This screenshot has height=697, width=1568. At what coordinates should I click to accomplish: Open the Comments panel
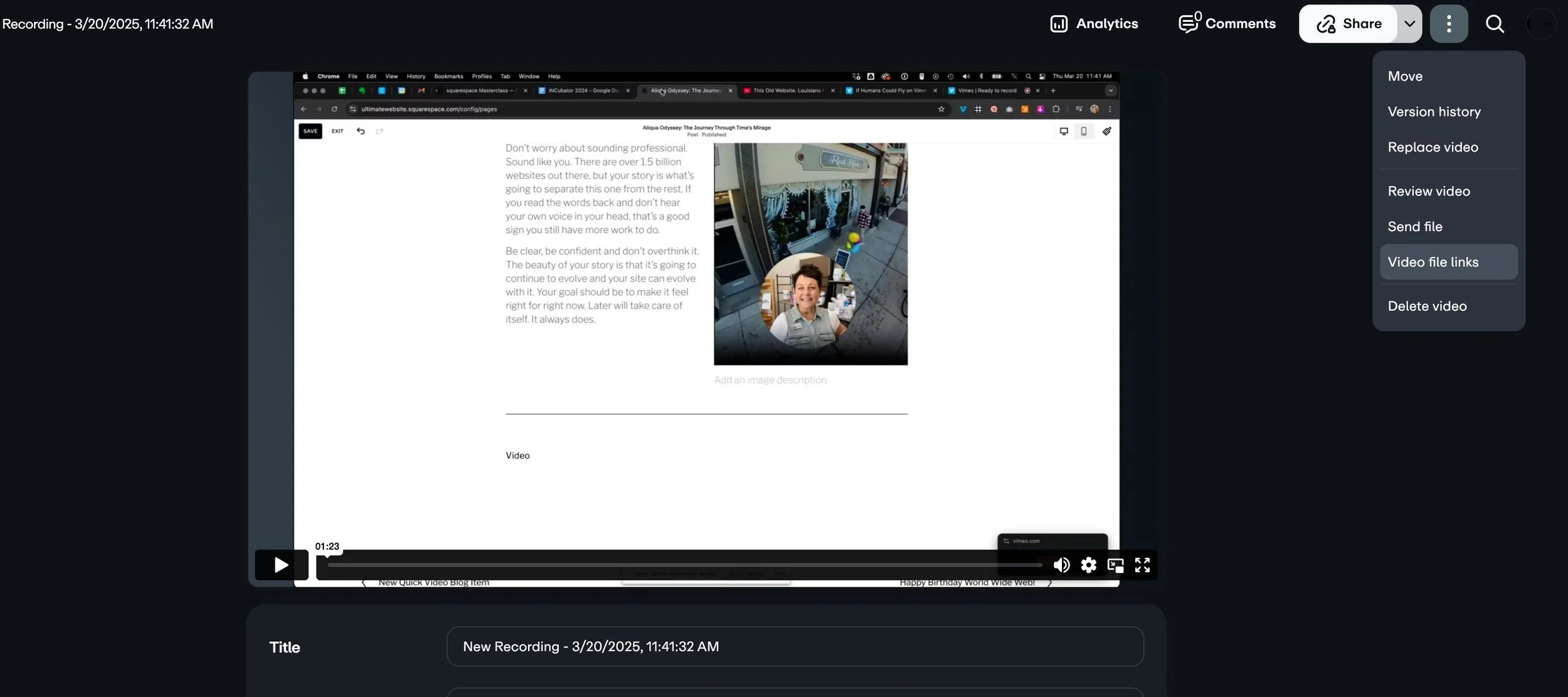pyautogui.click(x=1227, y=24)
